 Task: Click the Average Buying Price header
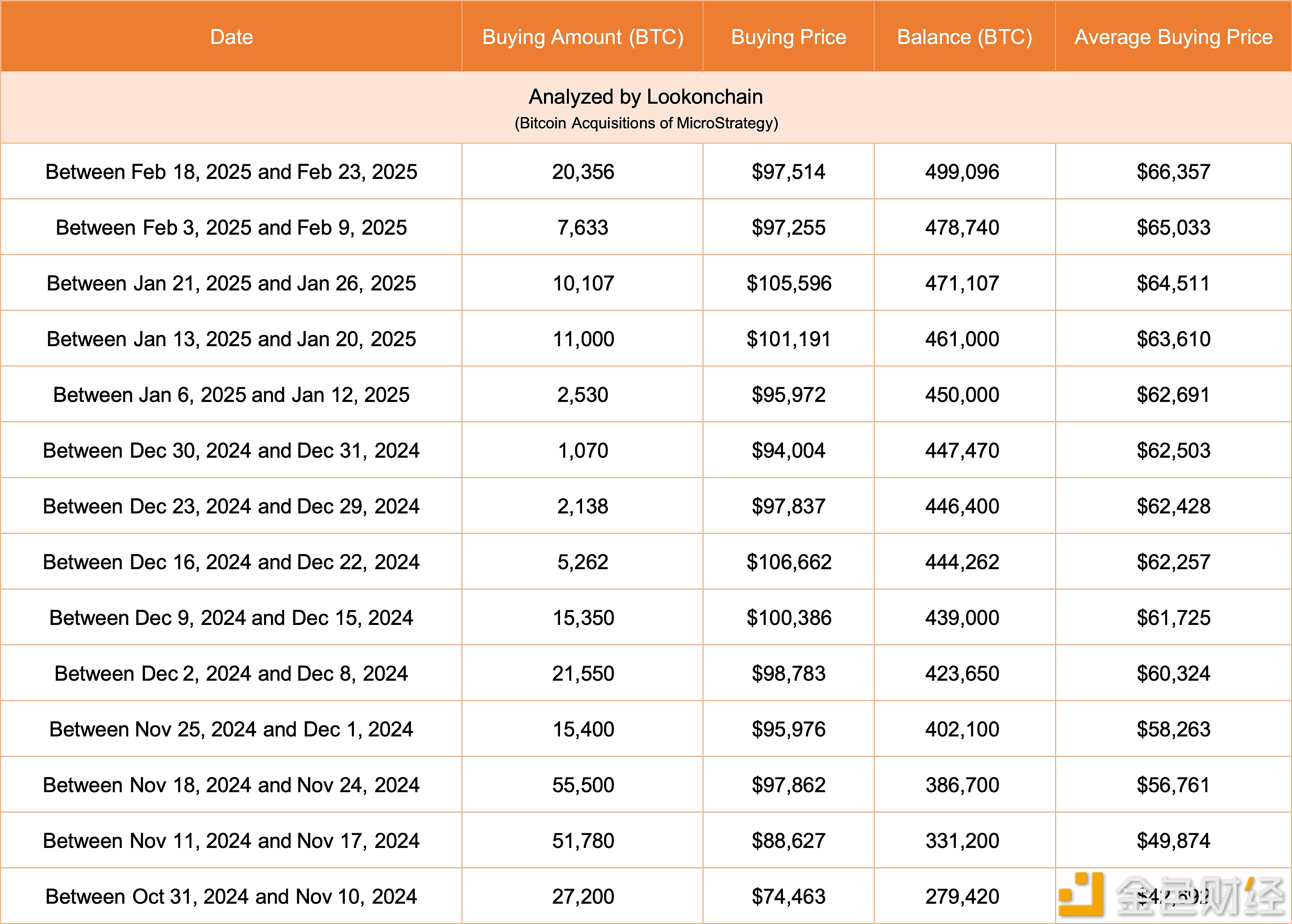pos(1173,37)
